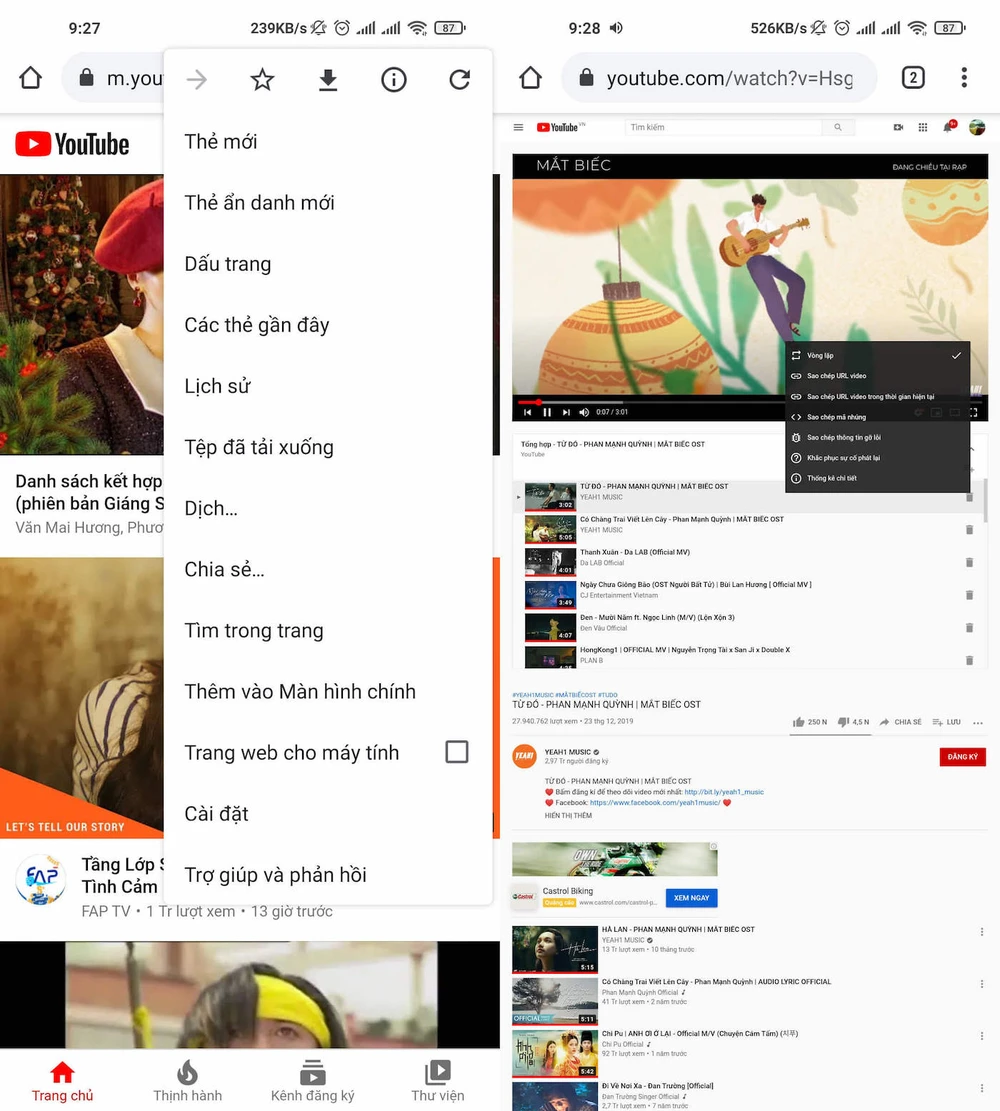The height and width of the screenshot is (1111, 1000).
Task: Open page info with the info icon
Action: (x=393, y=79)
